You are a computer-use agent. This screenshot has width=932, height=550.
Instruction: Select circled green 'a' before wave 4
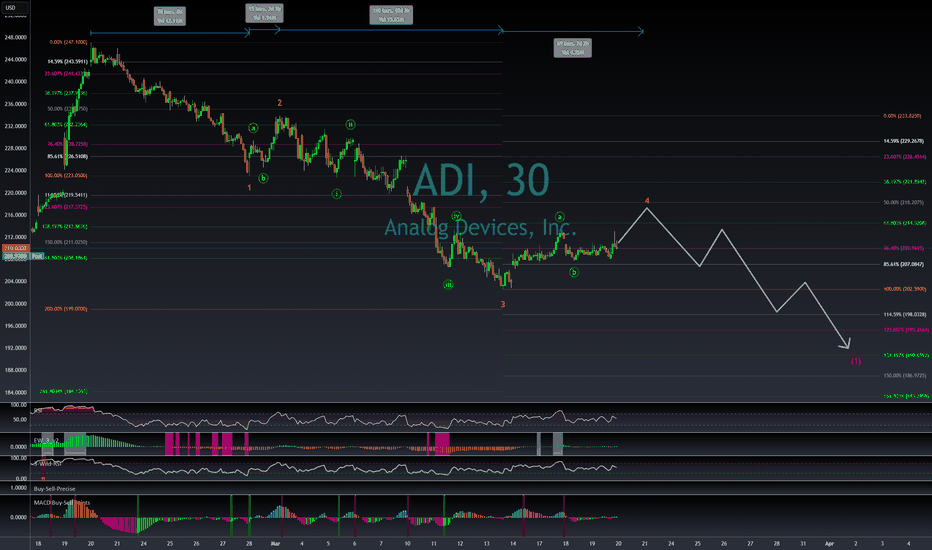pos(559,216)
